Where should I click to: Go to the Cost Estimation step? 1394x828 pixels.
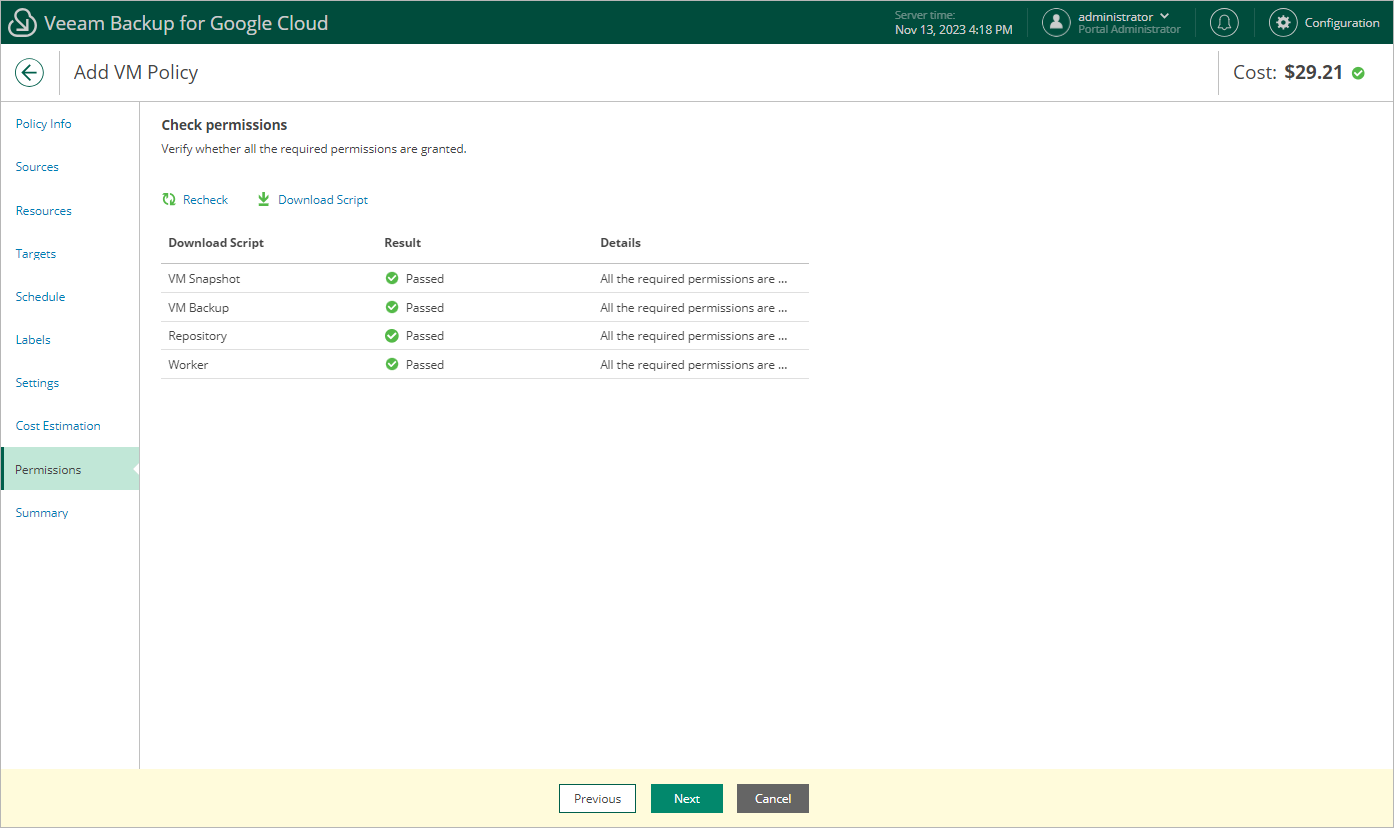[x=58, y=426]
